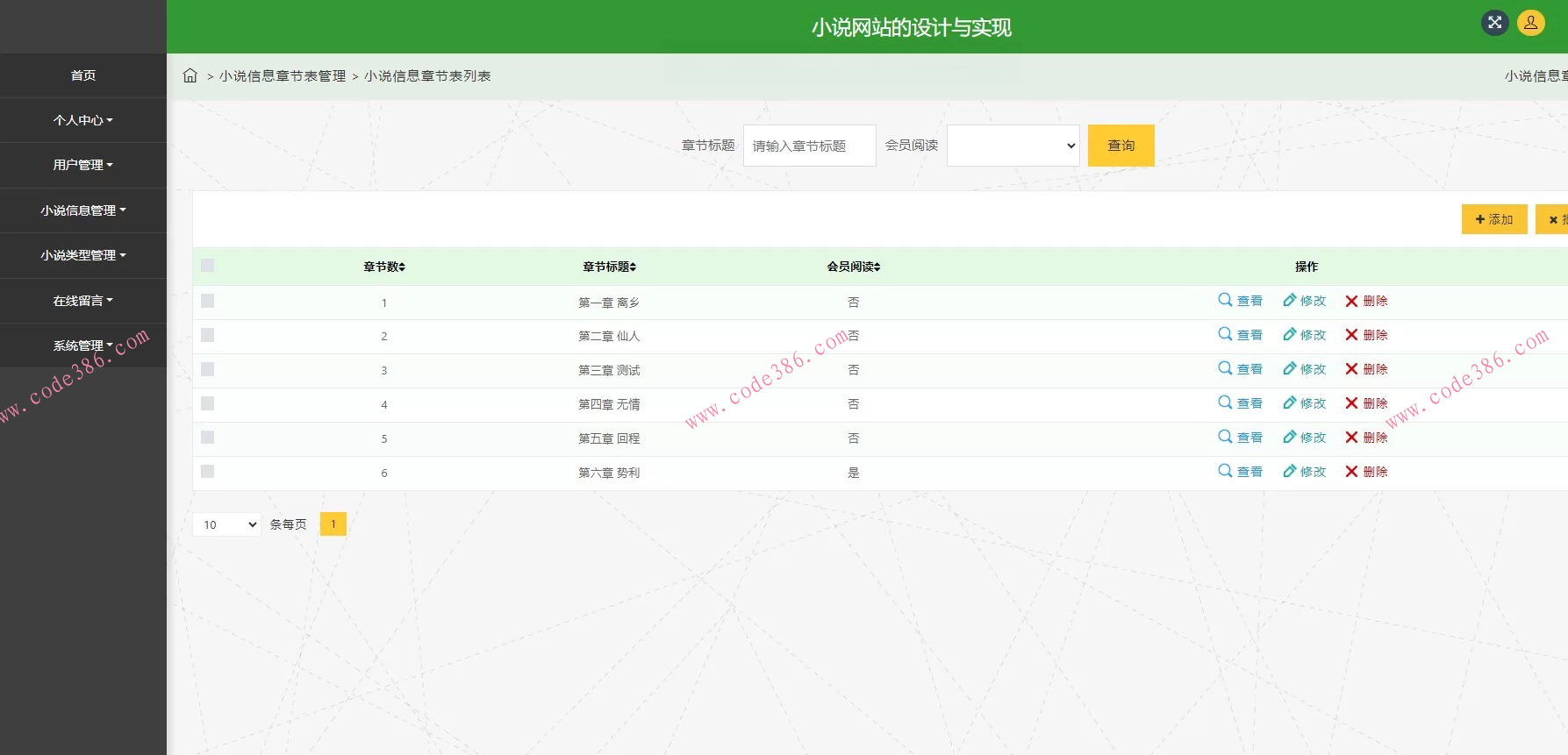Check the row for chapter number 4
This screenshot has height=755, width=1568.
207,403
